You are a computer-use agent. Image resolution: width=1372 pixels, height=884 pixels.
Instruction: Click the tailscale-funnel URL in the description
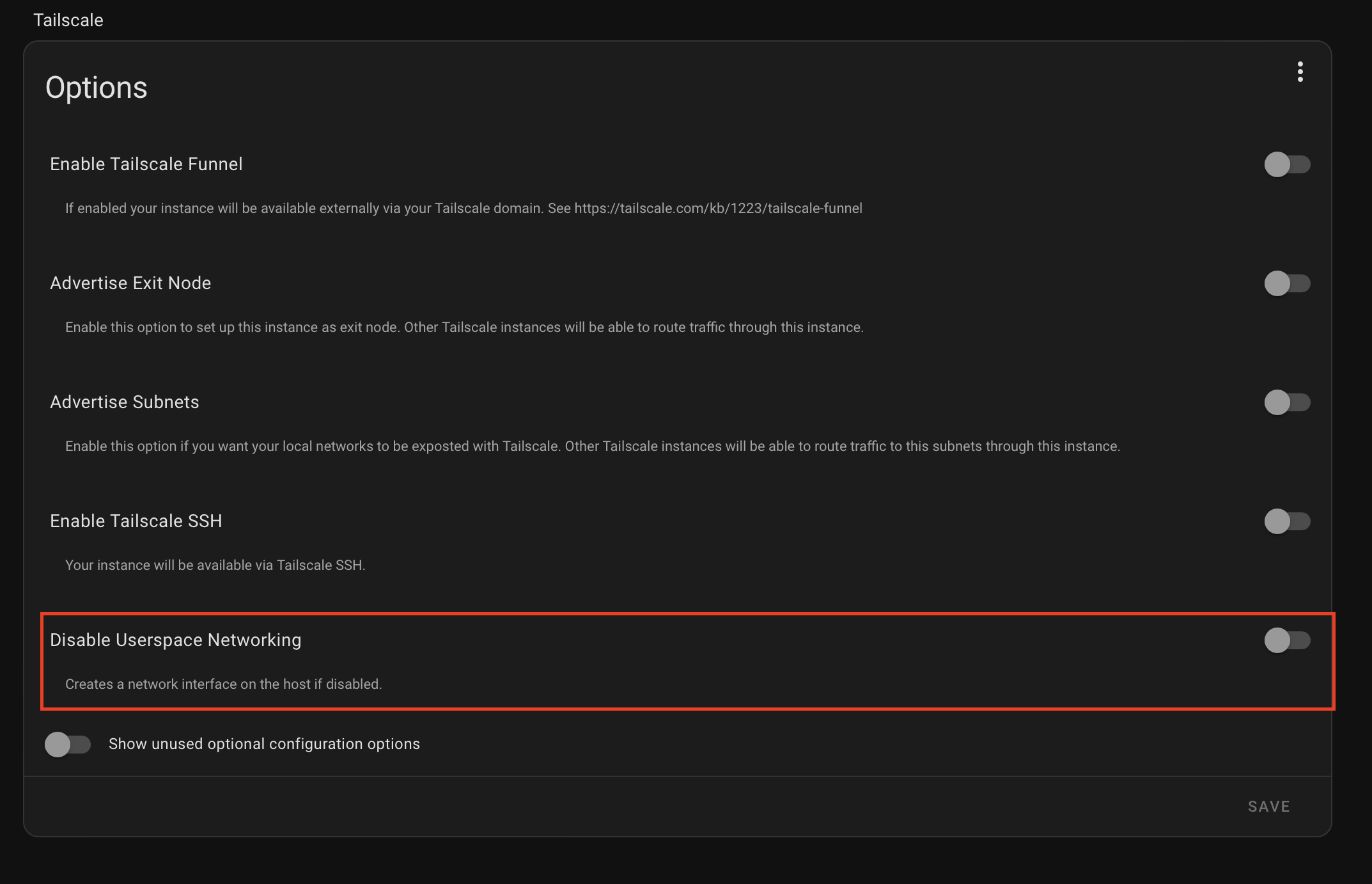[718, 209]
